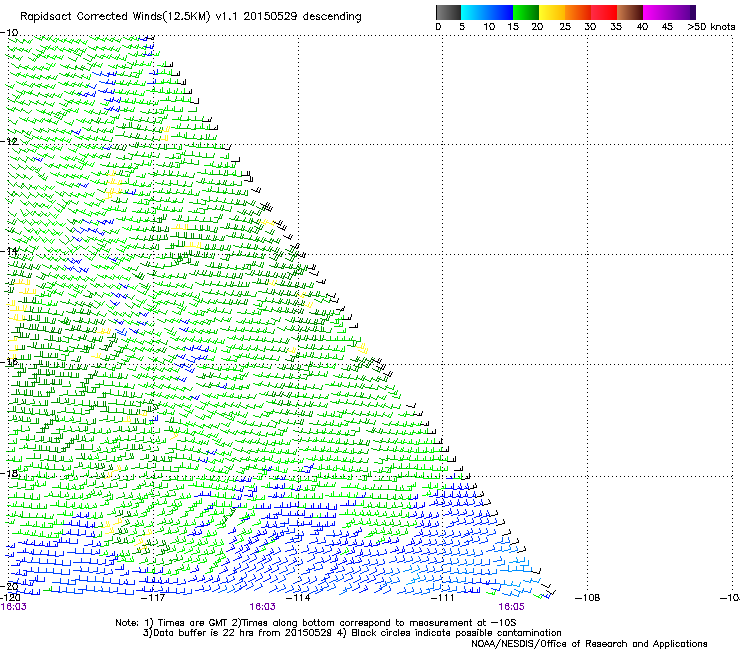Click the '>50 knots' legend label

pos(711,27)
